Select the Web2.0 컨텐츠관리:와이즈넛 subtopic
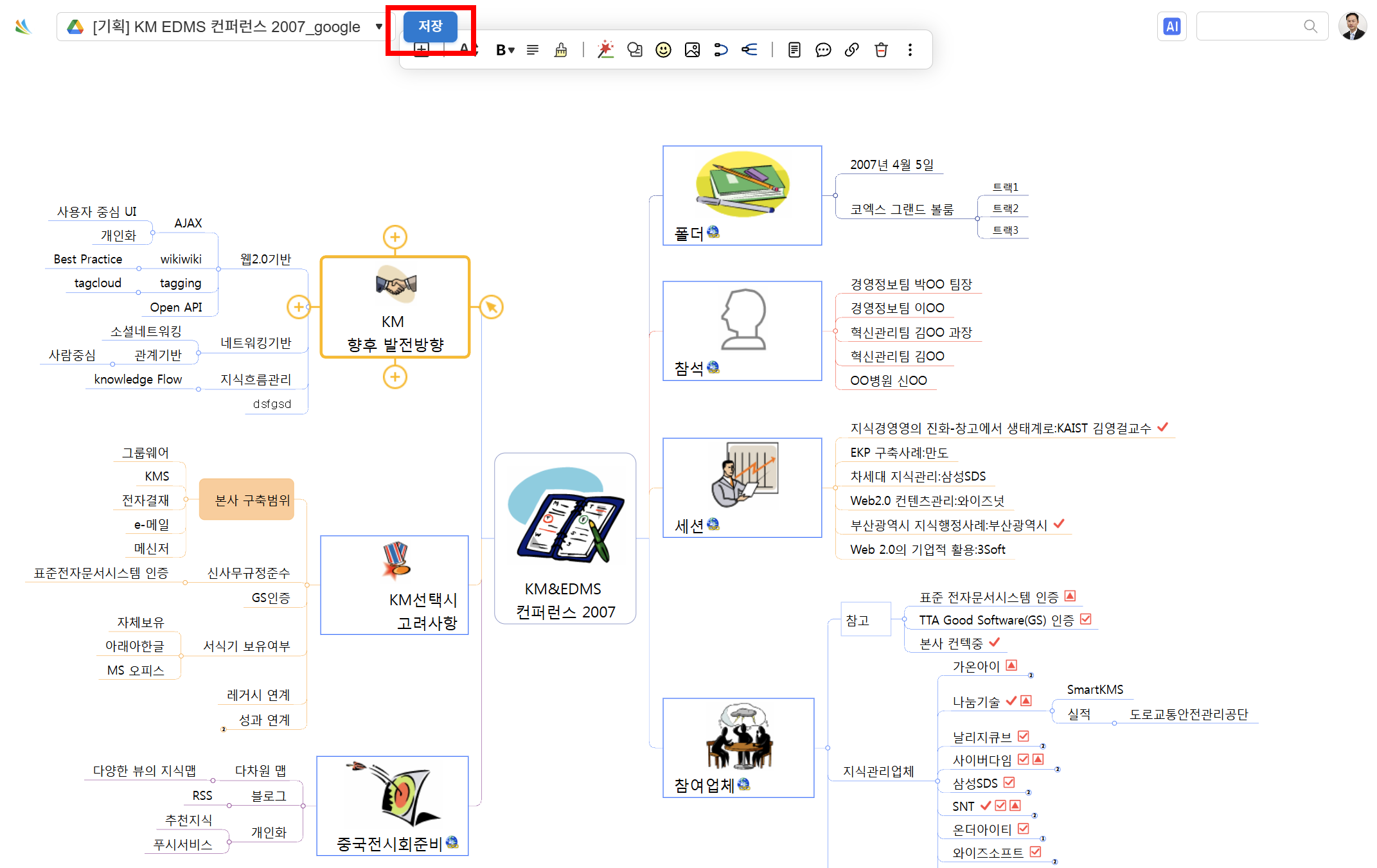 click(x=927, y=500)
